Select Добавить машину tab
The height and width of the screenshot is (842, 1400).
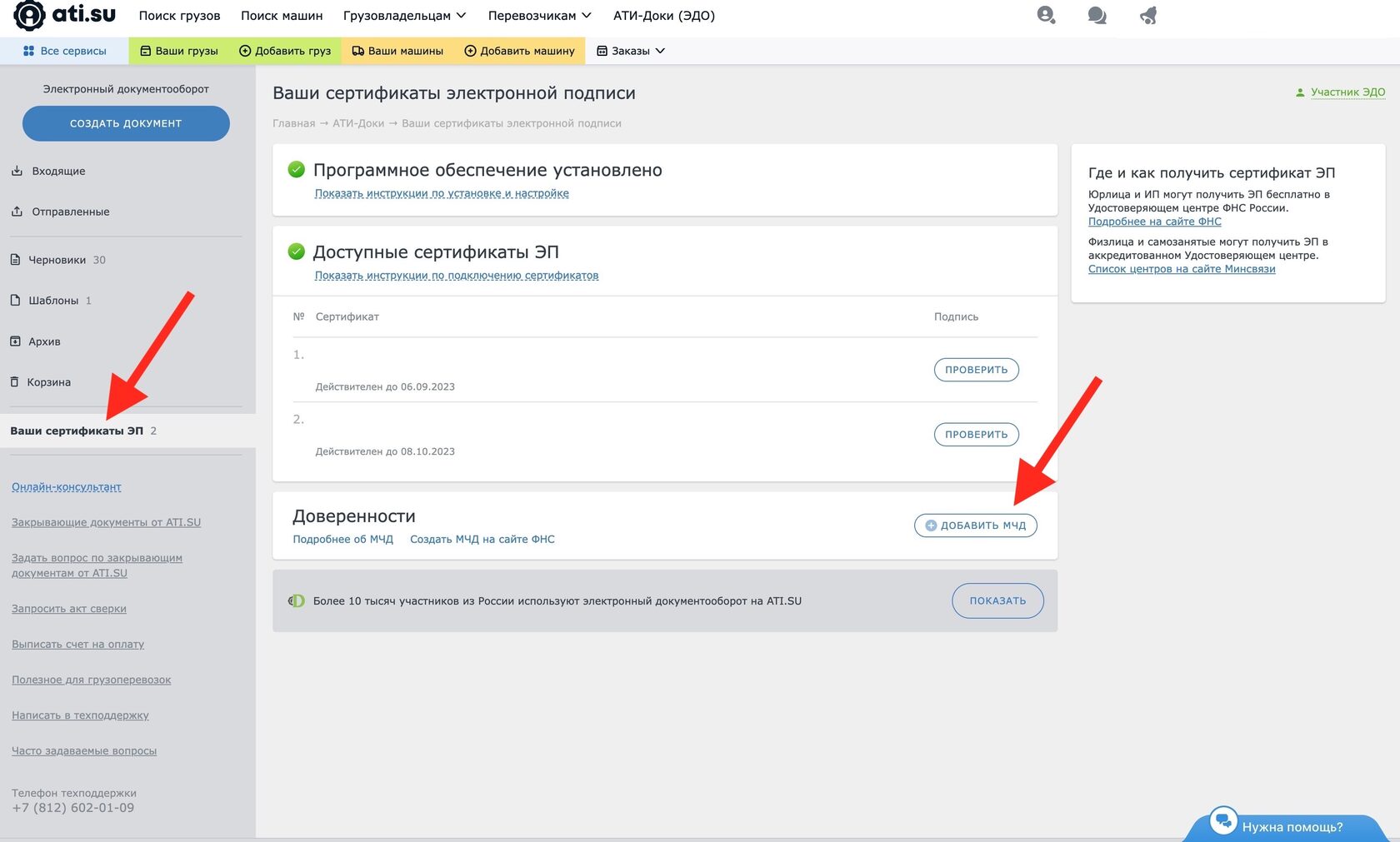point(519,51)
